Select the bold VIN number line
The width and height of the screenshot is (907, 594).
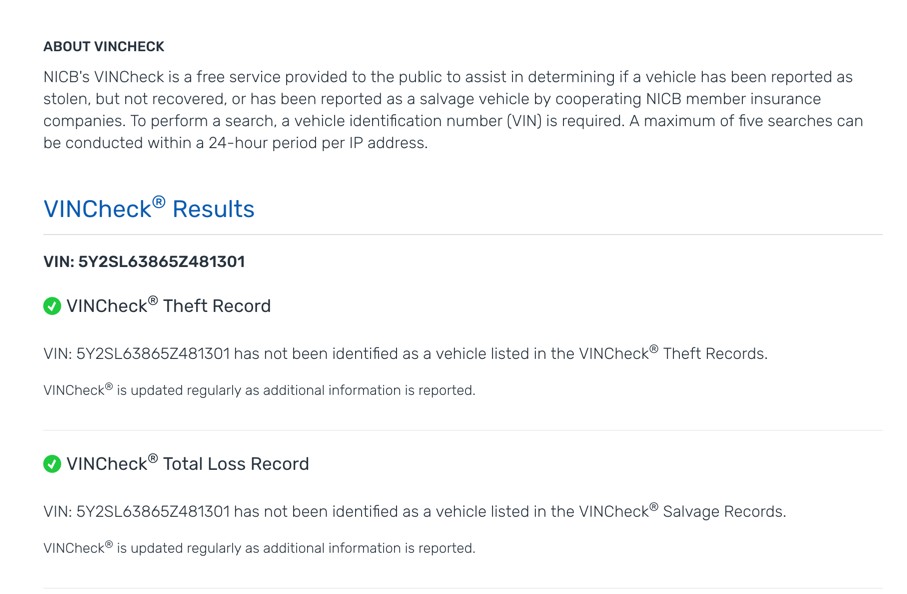click(x=144, y=262)
